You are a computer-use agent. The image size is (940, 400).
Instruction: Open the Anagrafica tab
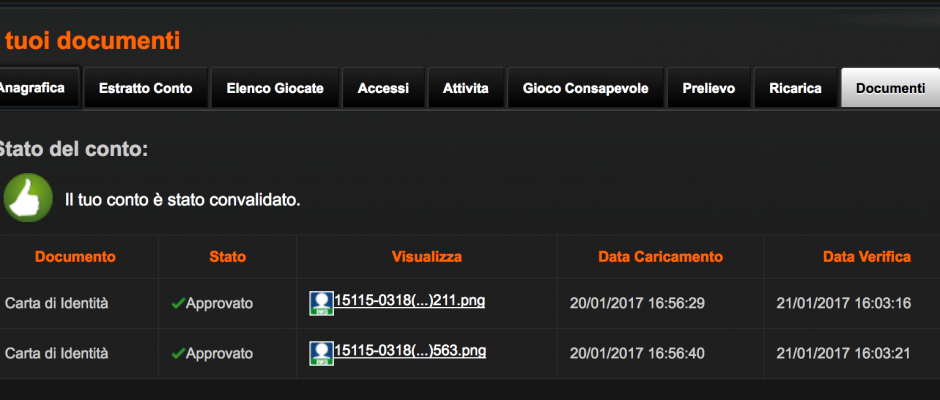[40, 88]
